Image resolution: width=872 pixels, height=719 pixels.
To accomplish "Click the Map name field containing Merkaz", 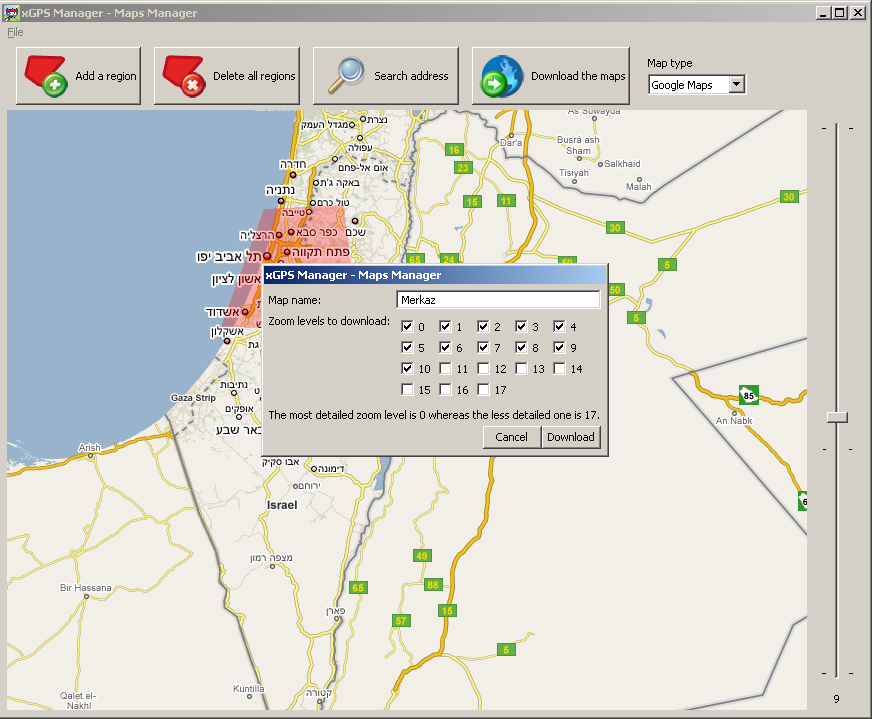I will pos(498,300).
